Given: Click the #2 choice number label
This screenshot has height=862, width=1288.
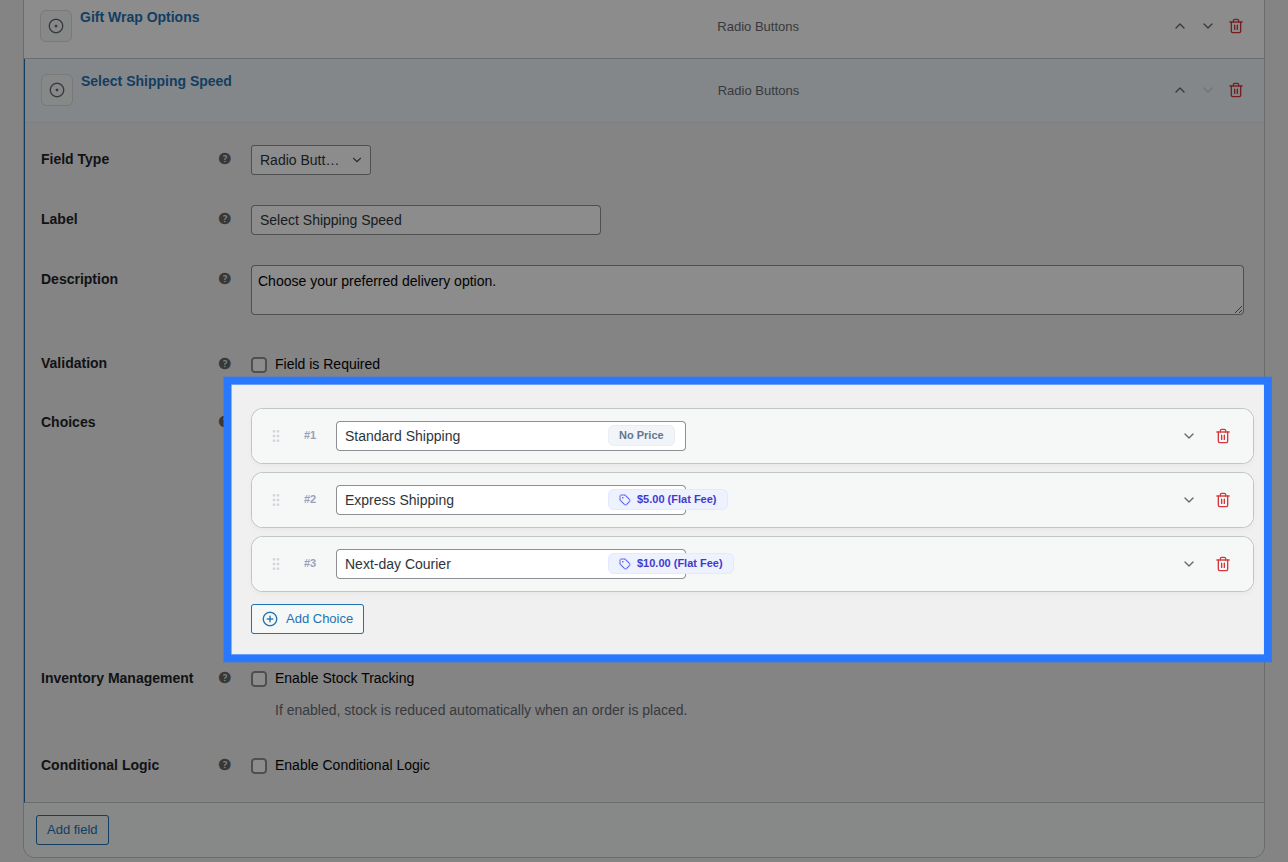Looking at the screenshot, I should 310,499.
